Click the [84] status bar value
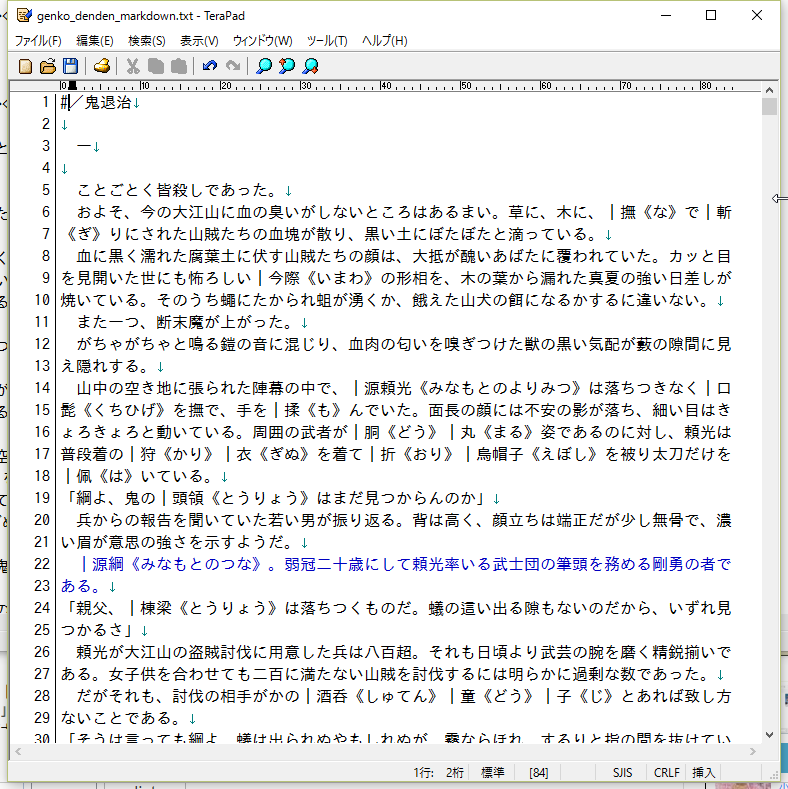 pos(538,773)
